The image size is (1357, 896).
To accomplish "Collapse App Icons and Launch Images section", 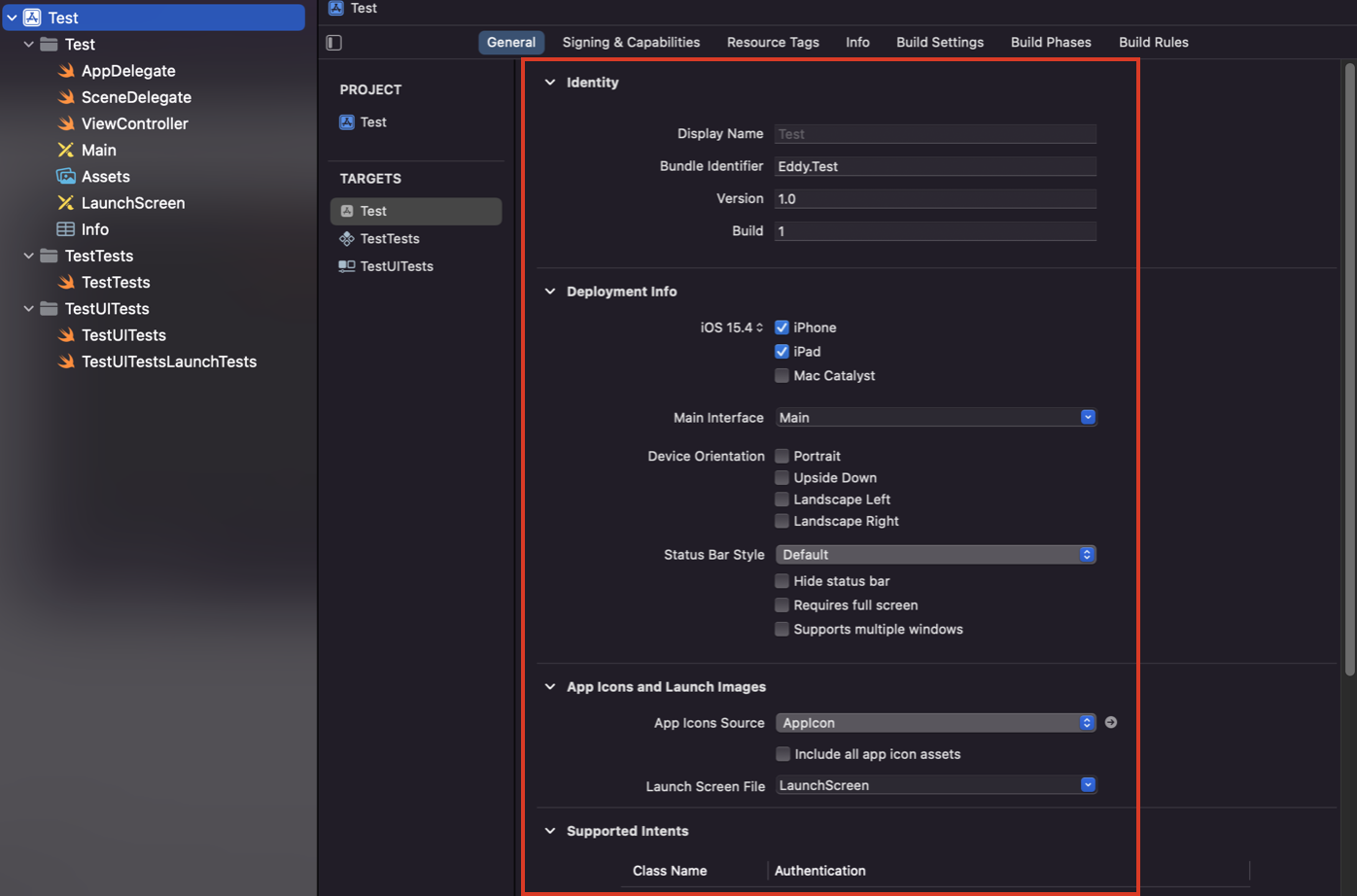I will pyautogui.click(x=550, y=687).
